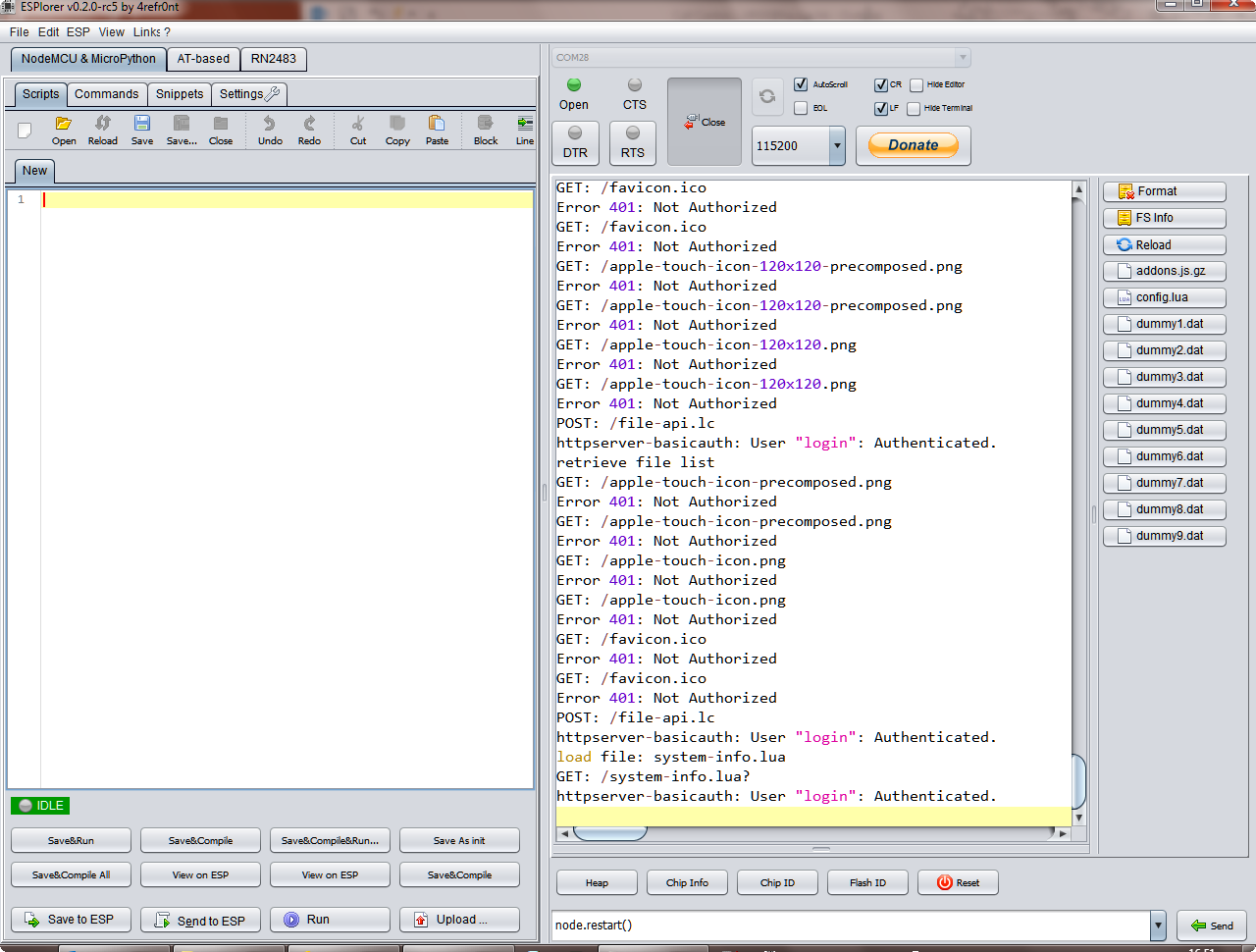
Task: Toggle the DTR line button
Action: pos(575,143)
